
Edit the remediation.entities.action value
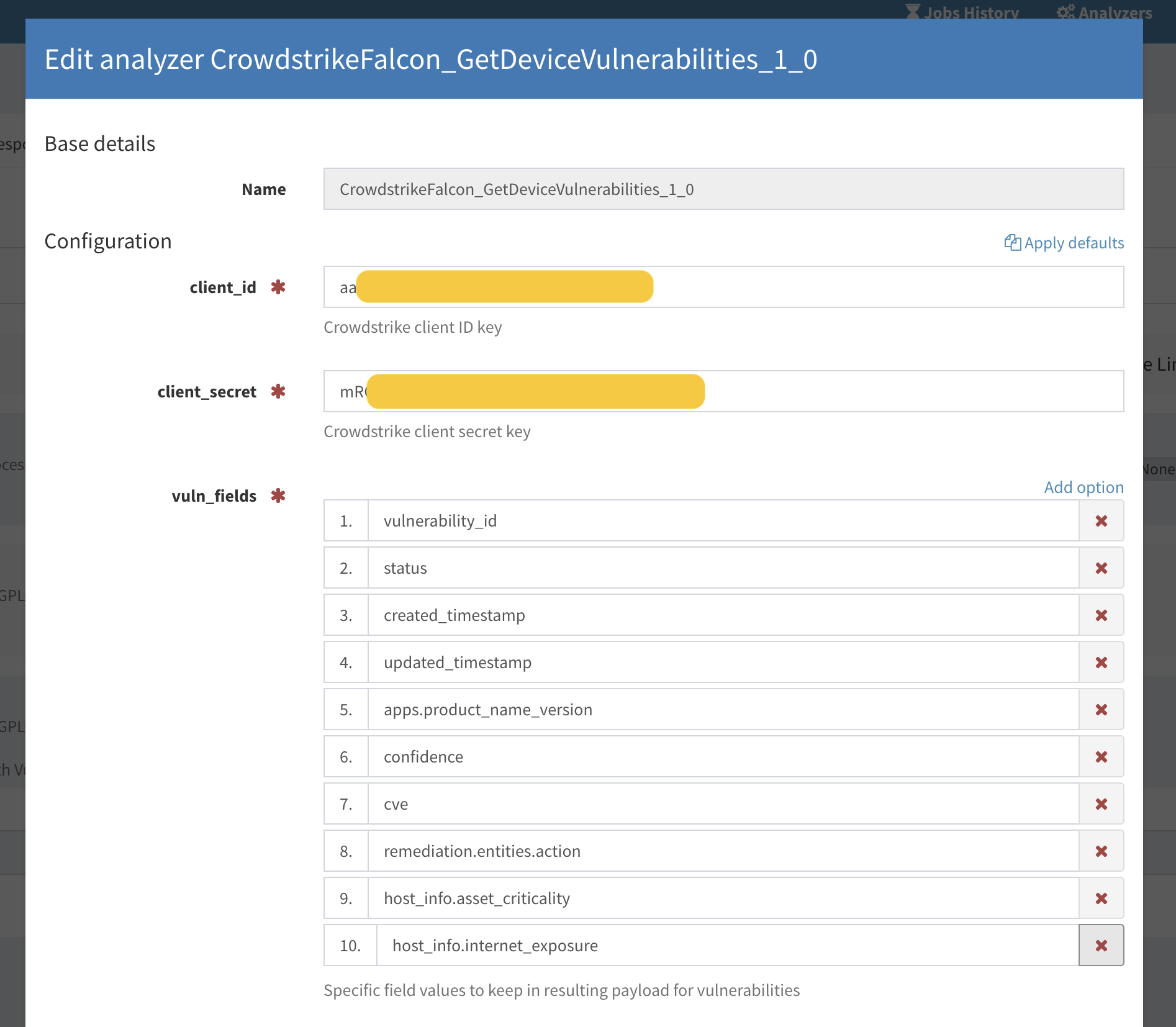[x=723, y=851]
